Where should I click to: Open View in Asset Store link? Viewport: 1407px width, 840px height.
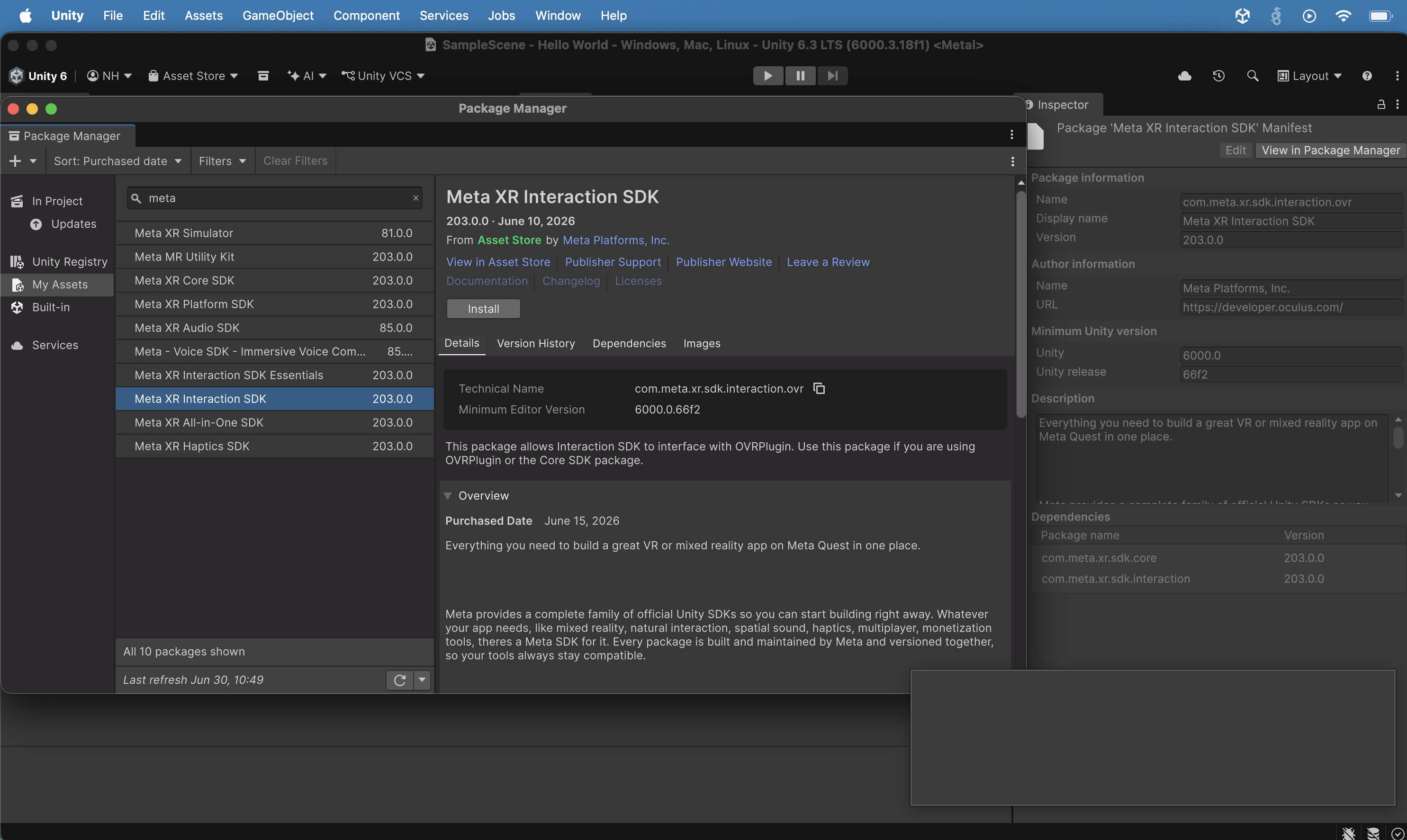[498, 262]
